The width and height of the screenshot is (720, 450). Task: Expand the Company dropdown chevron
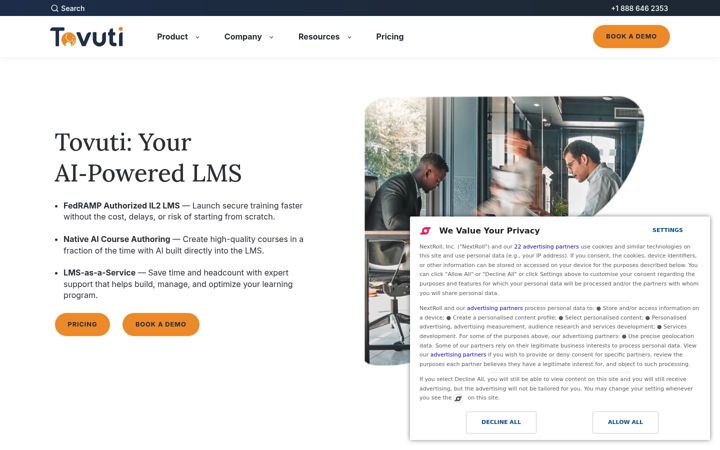coord(271,37)
